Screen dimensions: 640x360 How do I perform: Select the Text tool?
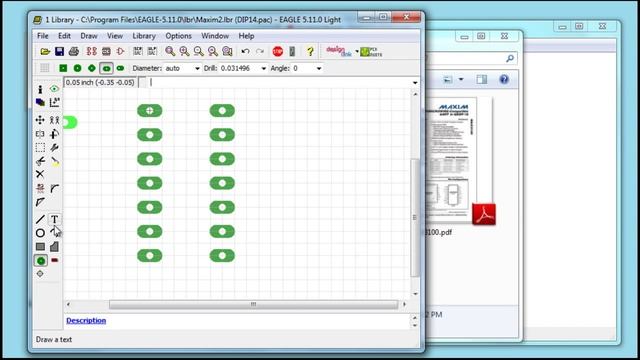54,220
